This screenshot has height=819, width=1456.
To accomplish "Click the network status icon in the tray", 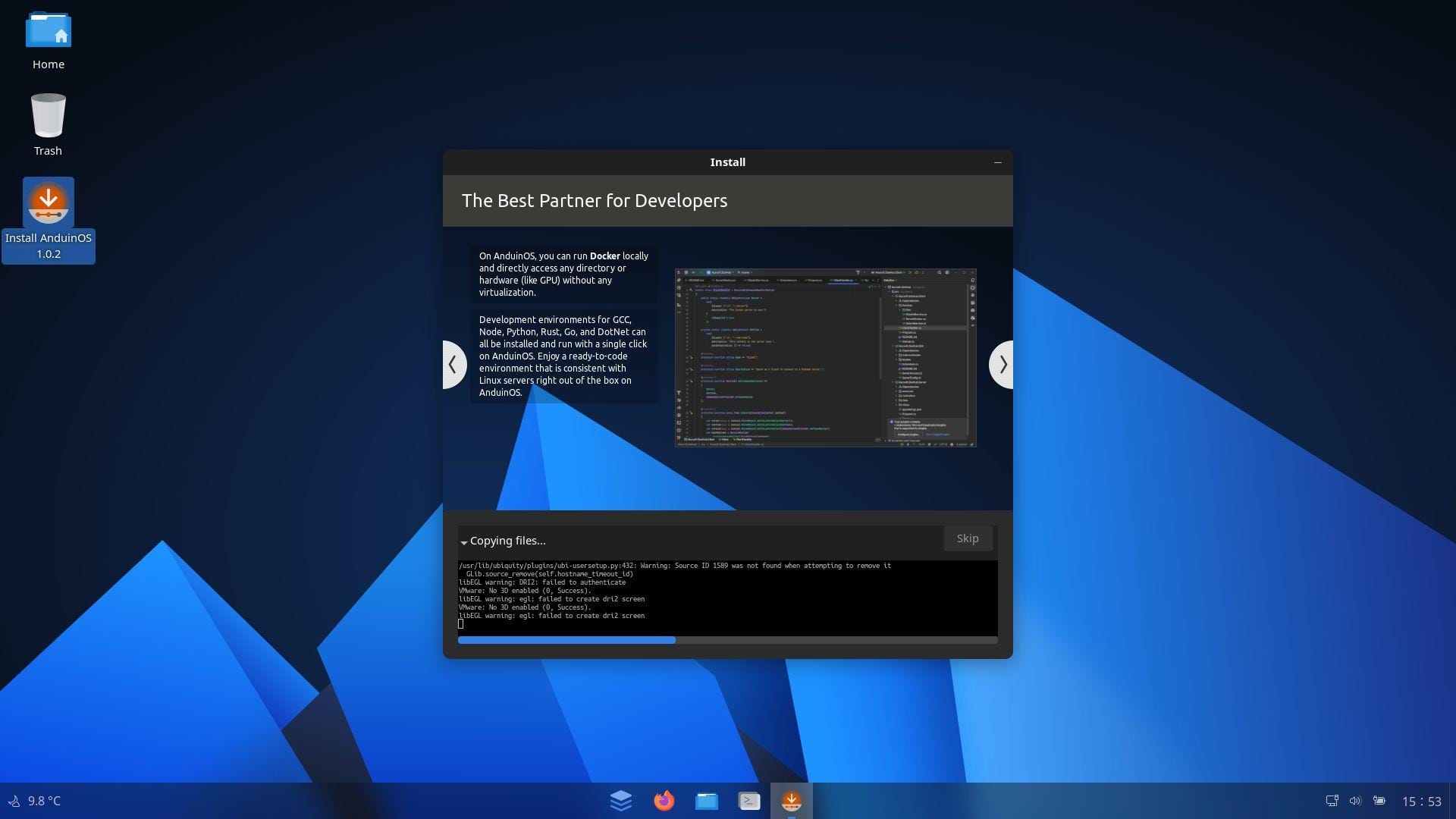I will tap(1332, 800).
